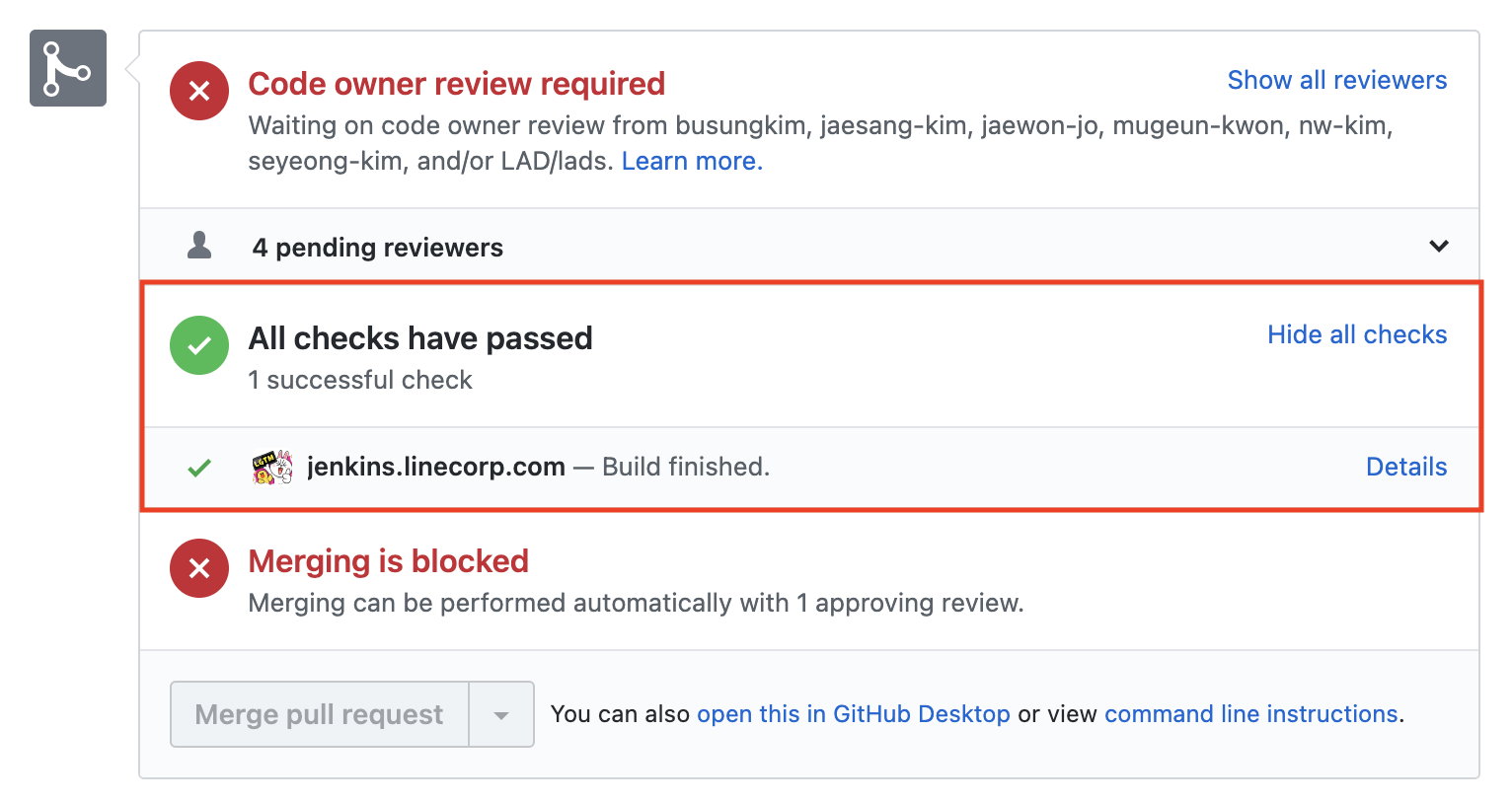
Task: Click the git merge branch icon
Action: 68,68
